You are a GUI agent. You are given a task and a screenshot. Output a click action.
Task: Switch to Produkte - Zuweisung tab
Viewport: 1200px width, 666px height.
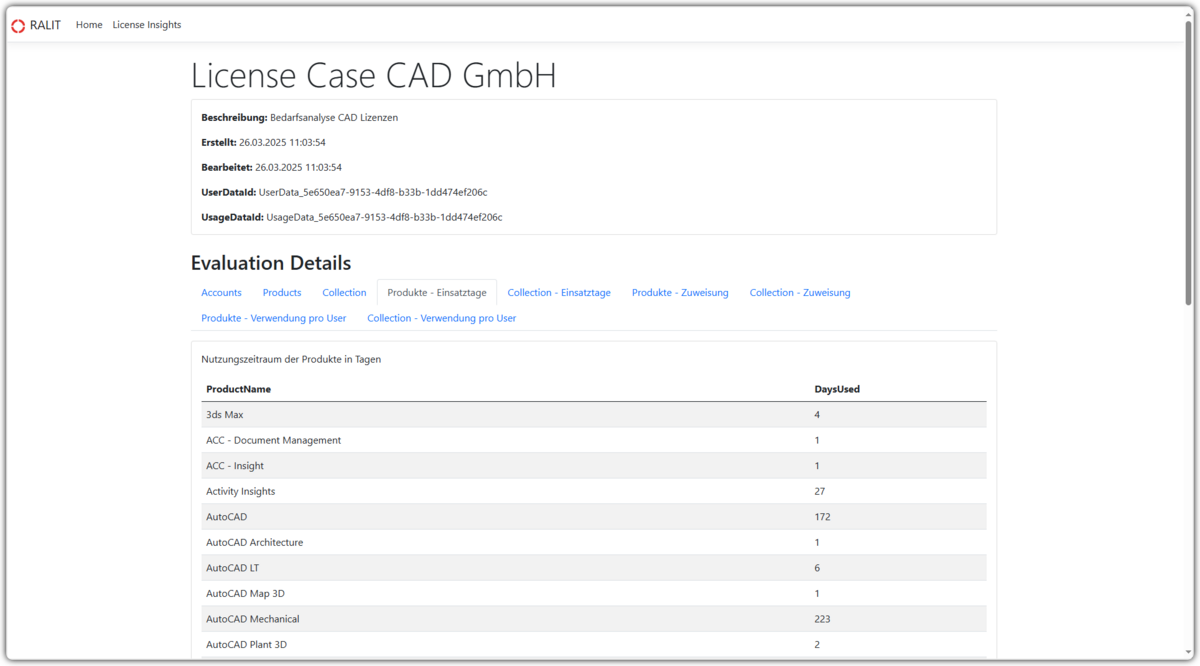coord(680,293)
